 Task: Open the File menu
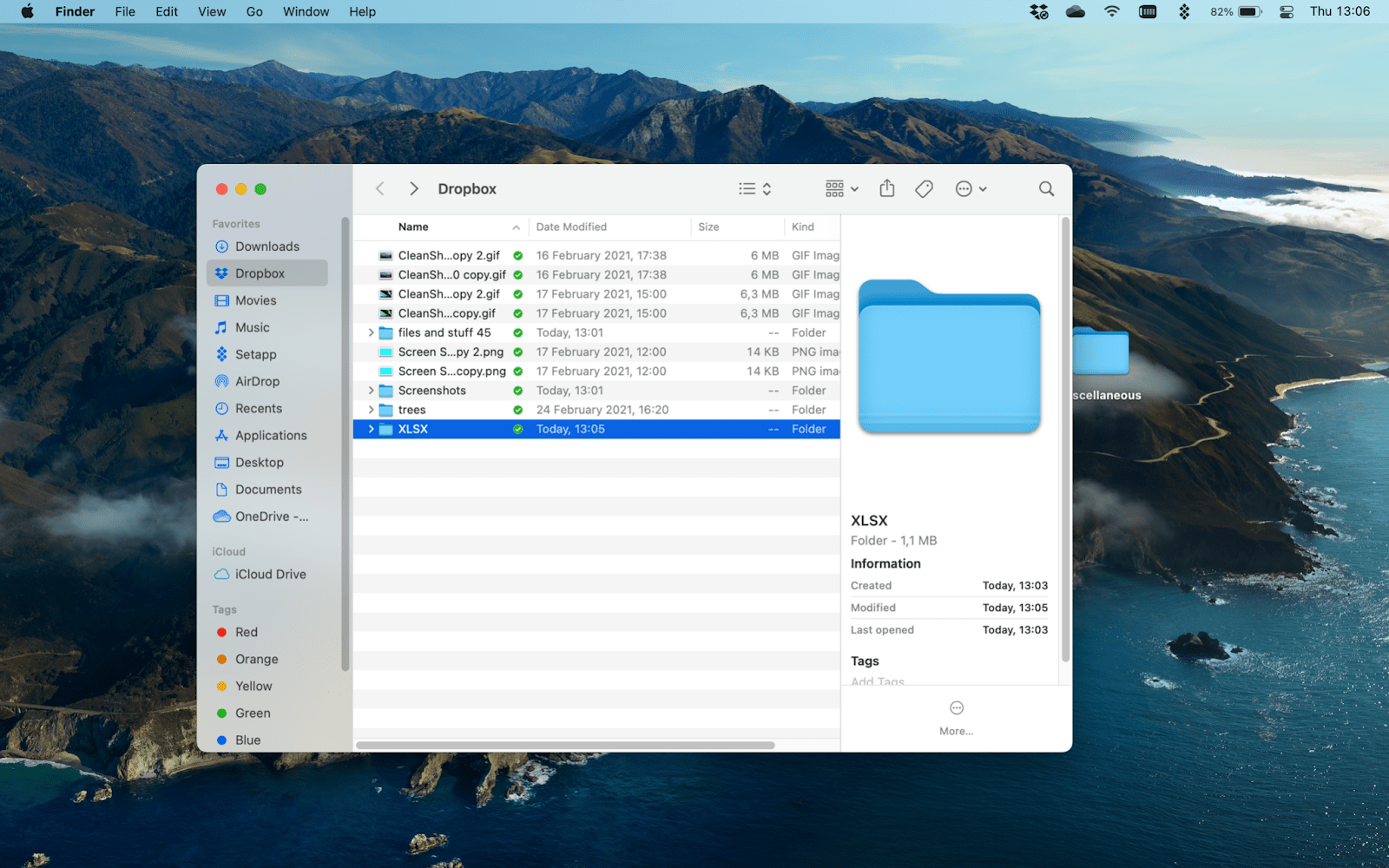[125, 11]
